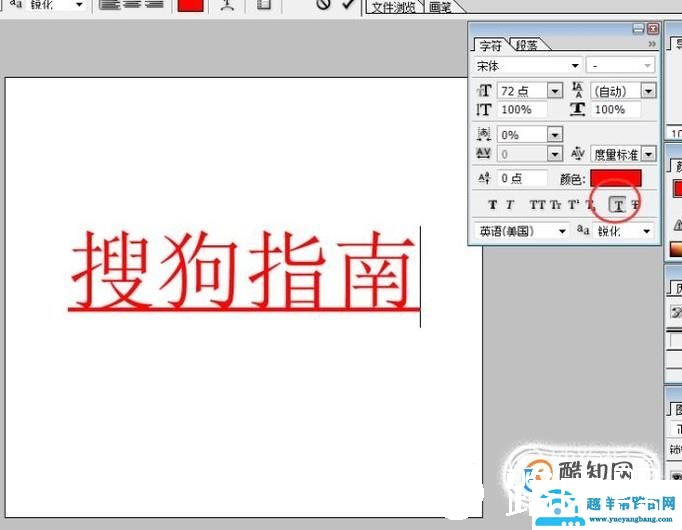Image resolution: width=682 pixels, height=530 pixels.
Task: Click the 搜狗指南 text on canvas
Action: pyautogui.click(x=244, y=270)
